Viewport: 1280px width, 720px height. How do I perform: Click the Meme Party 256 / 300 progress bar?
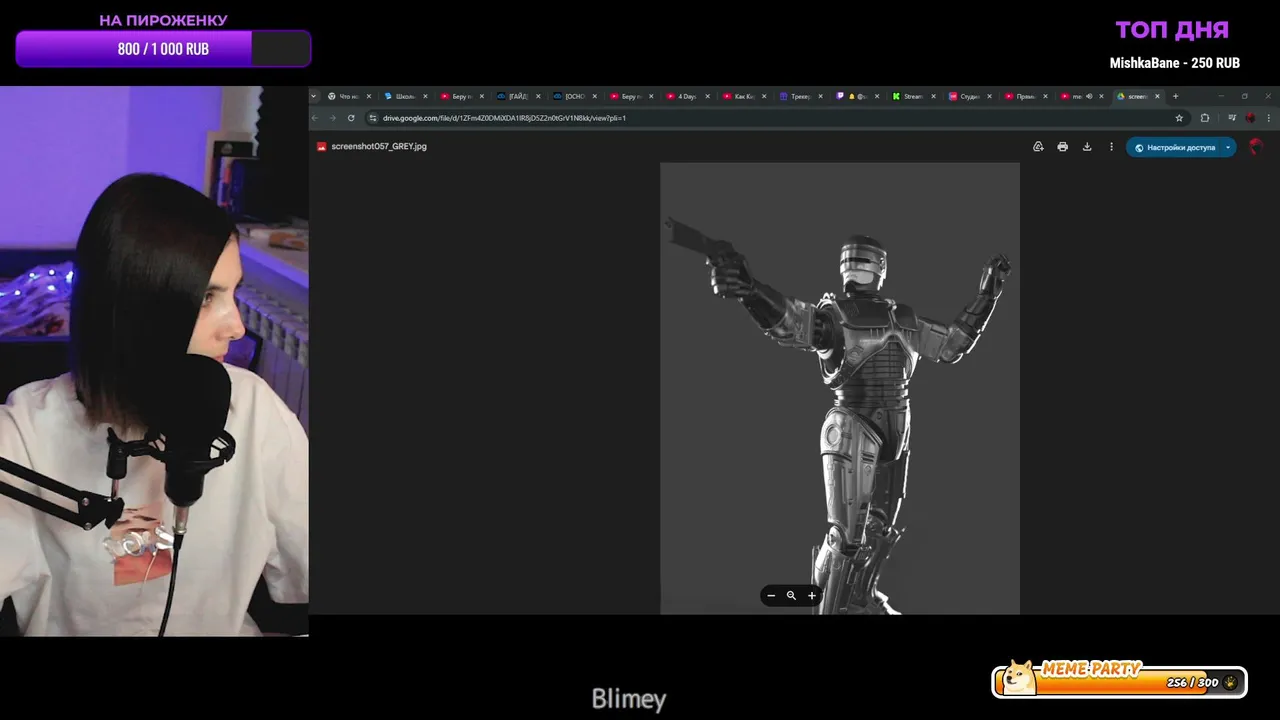[x=1120, y=682]
